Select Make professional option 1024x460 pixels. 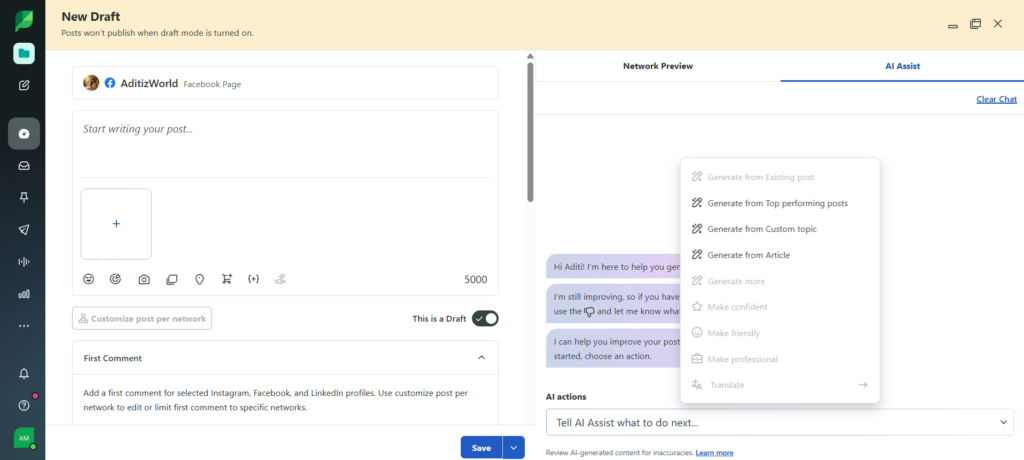780,359
